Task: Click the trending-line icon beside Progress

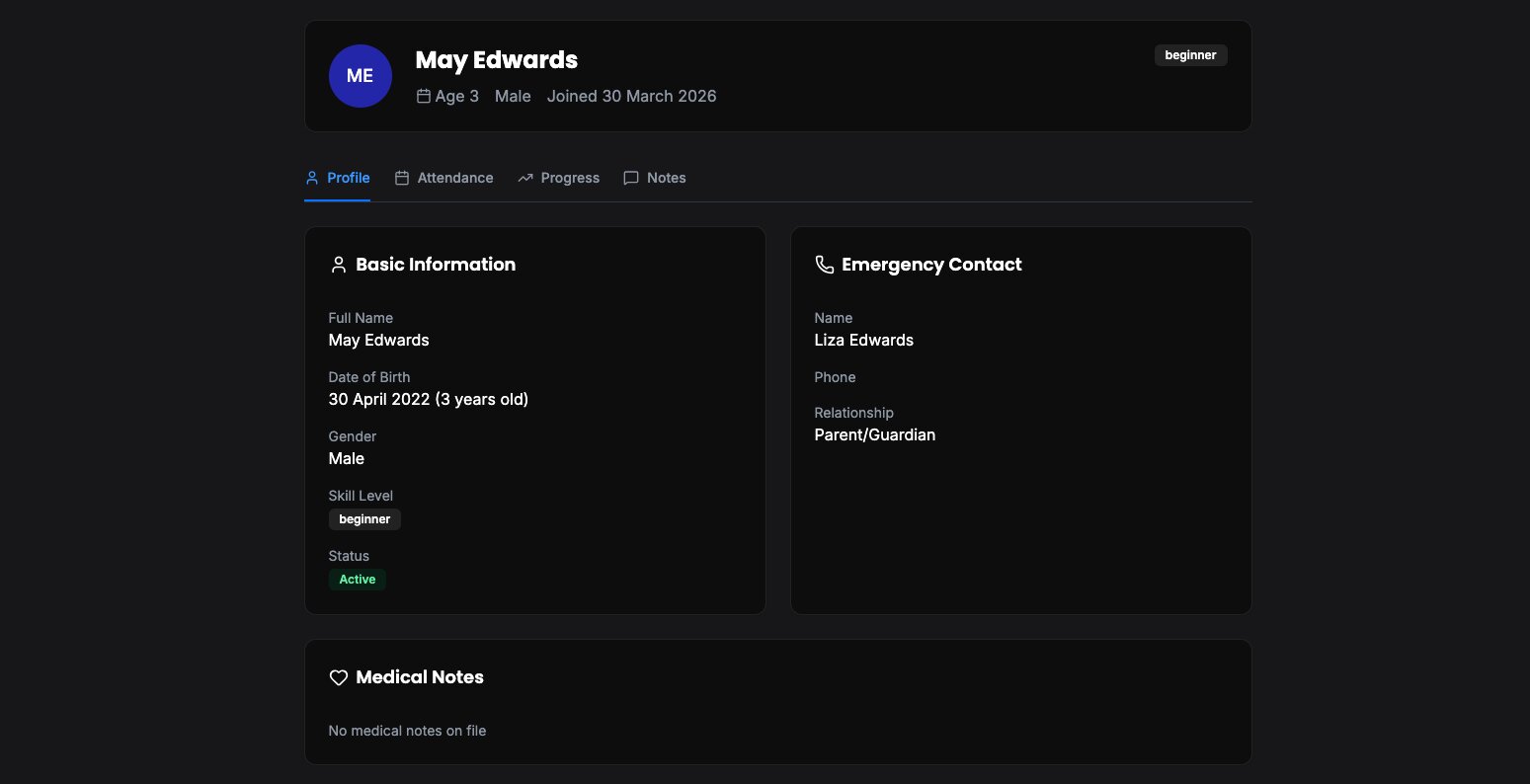Action: pyautogui.click(x=525, y=178)
